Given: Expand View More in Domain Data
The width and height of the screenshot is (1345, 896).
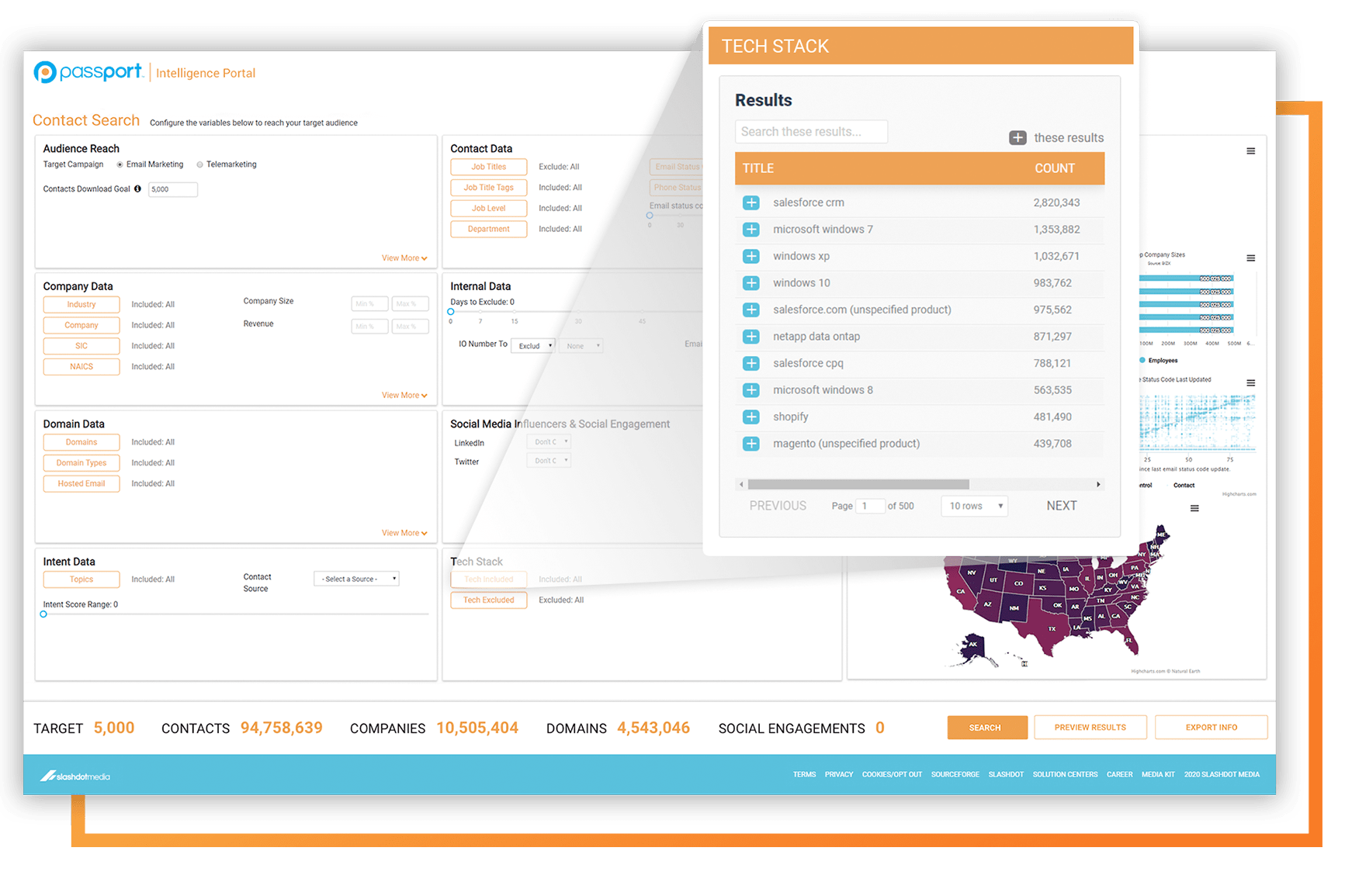Looking at the screenshot, I should 404,533.
